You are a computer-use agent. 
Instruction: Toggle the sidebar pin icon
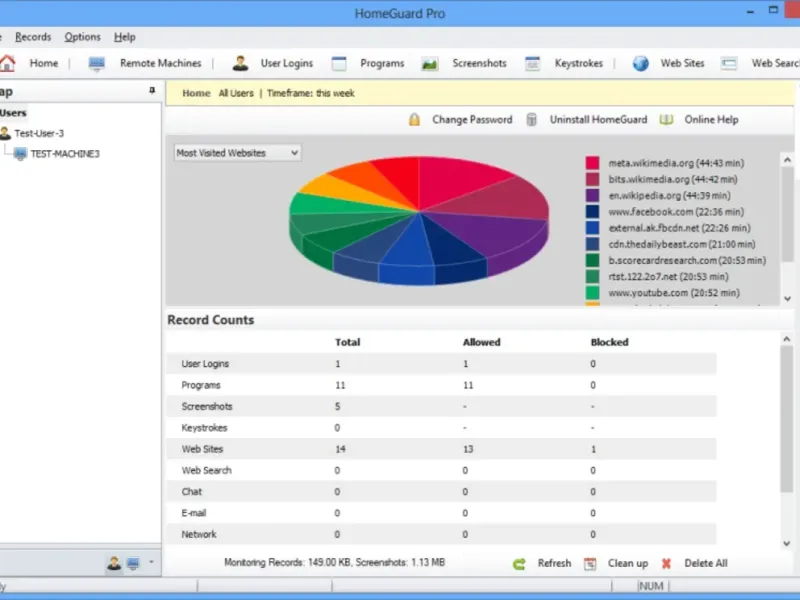tap(152, 90)
